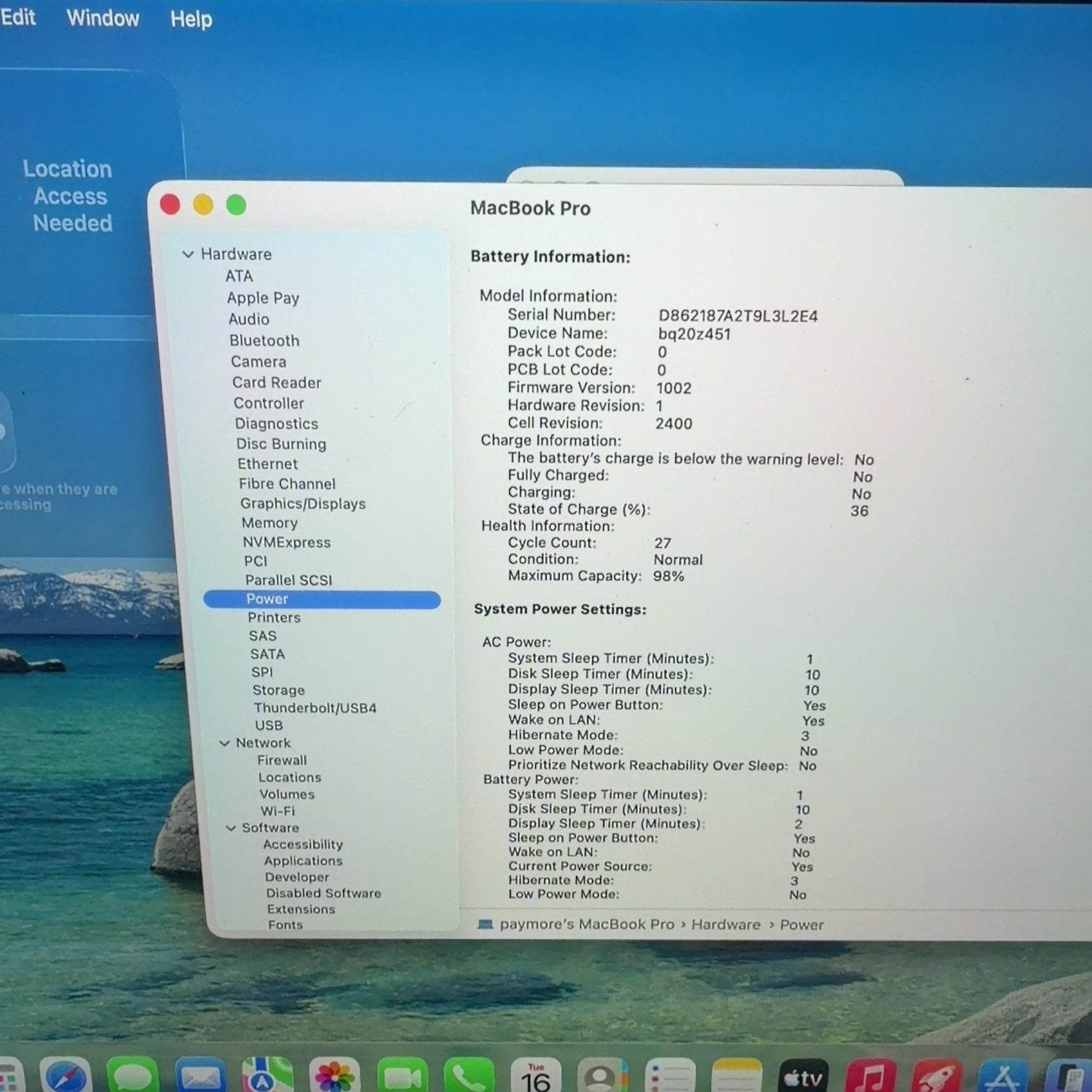Select Locations under Network
The height and width of the screenshot is (1092, 1092).
[x=290, y=778]
